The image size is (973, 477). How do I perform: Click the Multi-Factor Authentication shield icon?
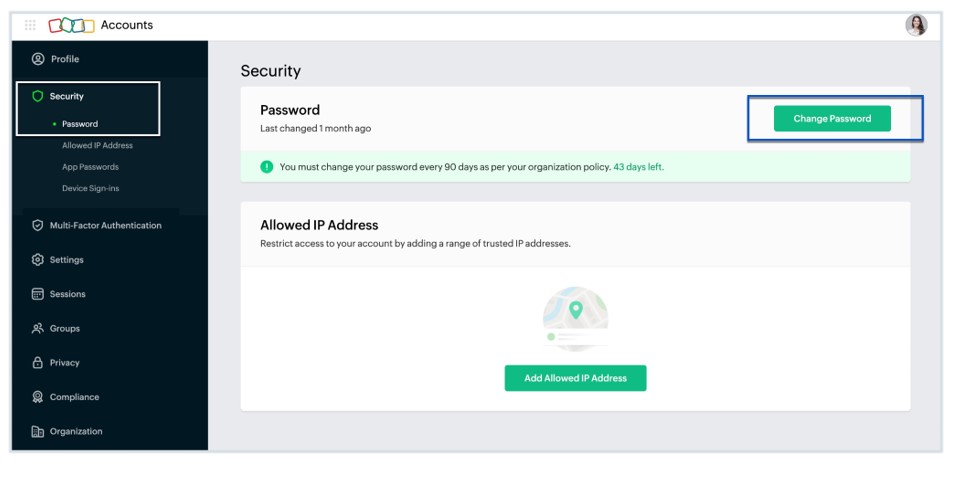(x=38, y=225)
